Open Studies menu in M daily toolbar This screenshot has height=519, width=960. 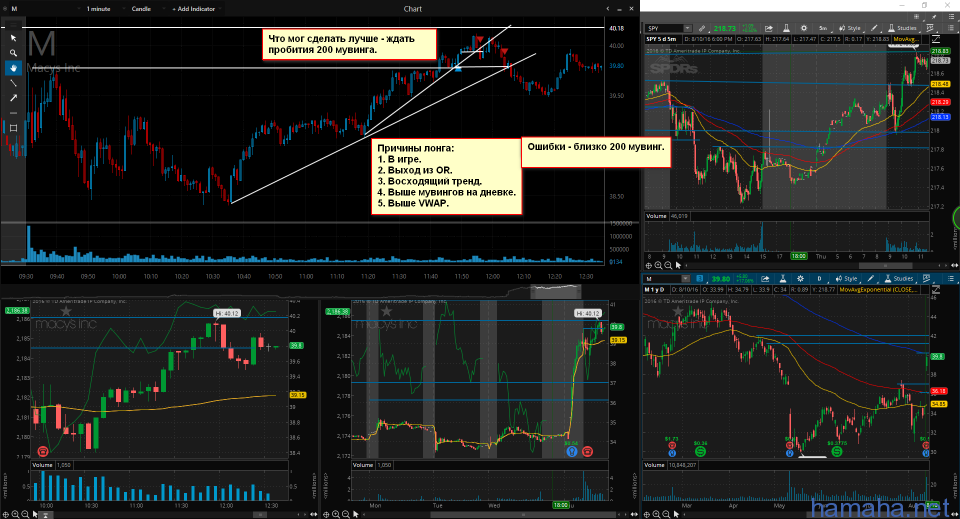click(900, 278)
